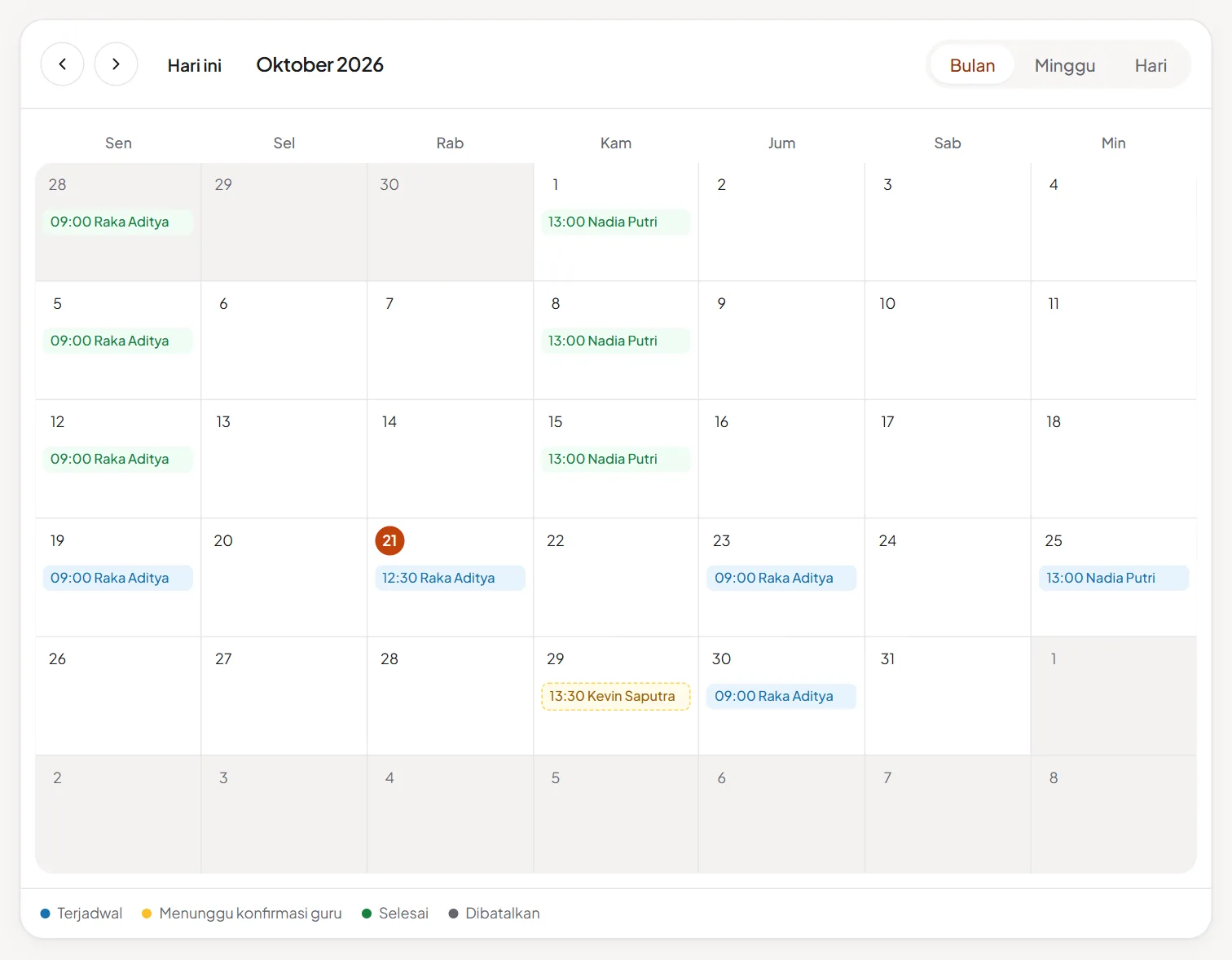Viewport: 1232px width, 960px height.
Task: Select date 8 in the last row
Action: [1054, 777]
